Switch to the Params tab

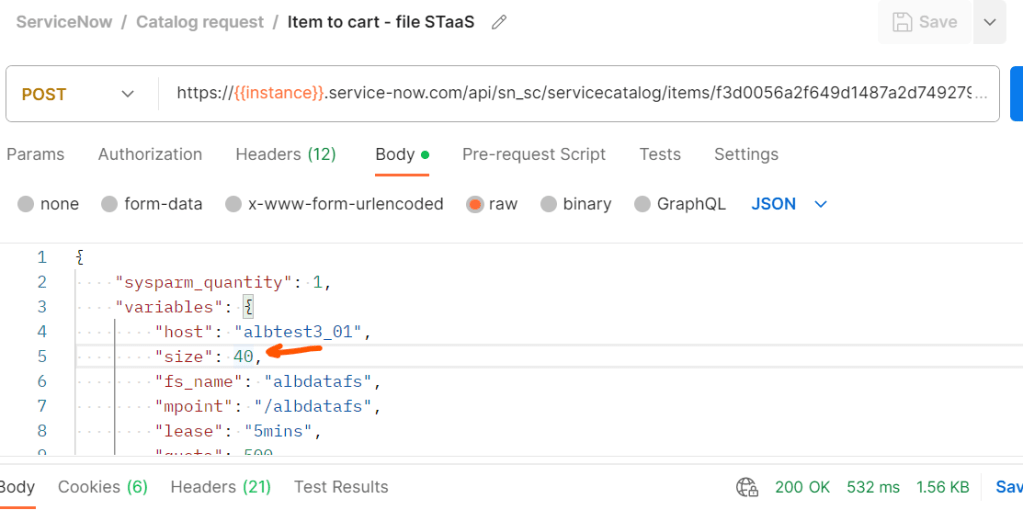(x=35, y=154)
